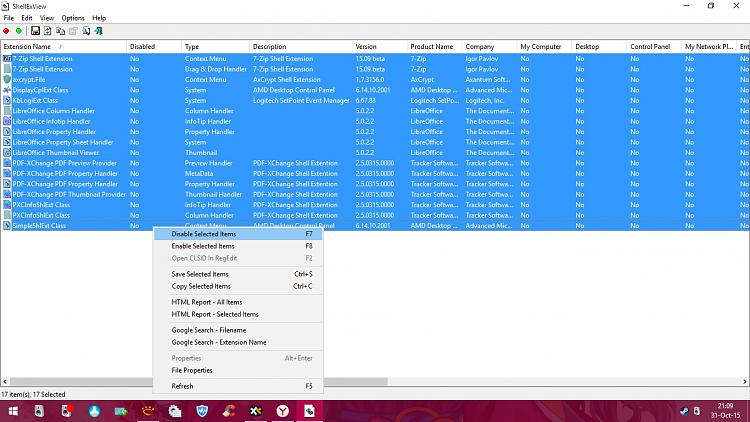
Task: Select the LibreOffice Column Handler row
Action: tap(375, 111)
